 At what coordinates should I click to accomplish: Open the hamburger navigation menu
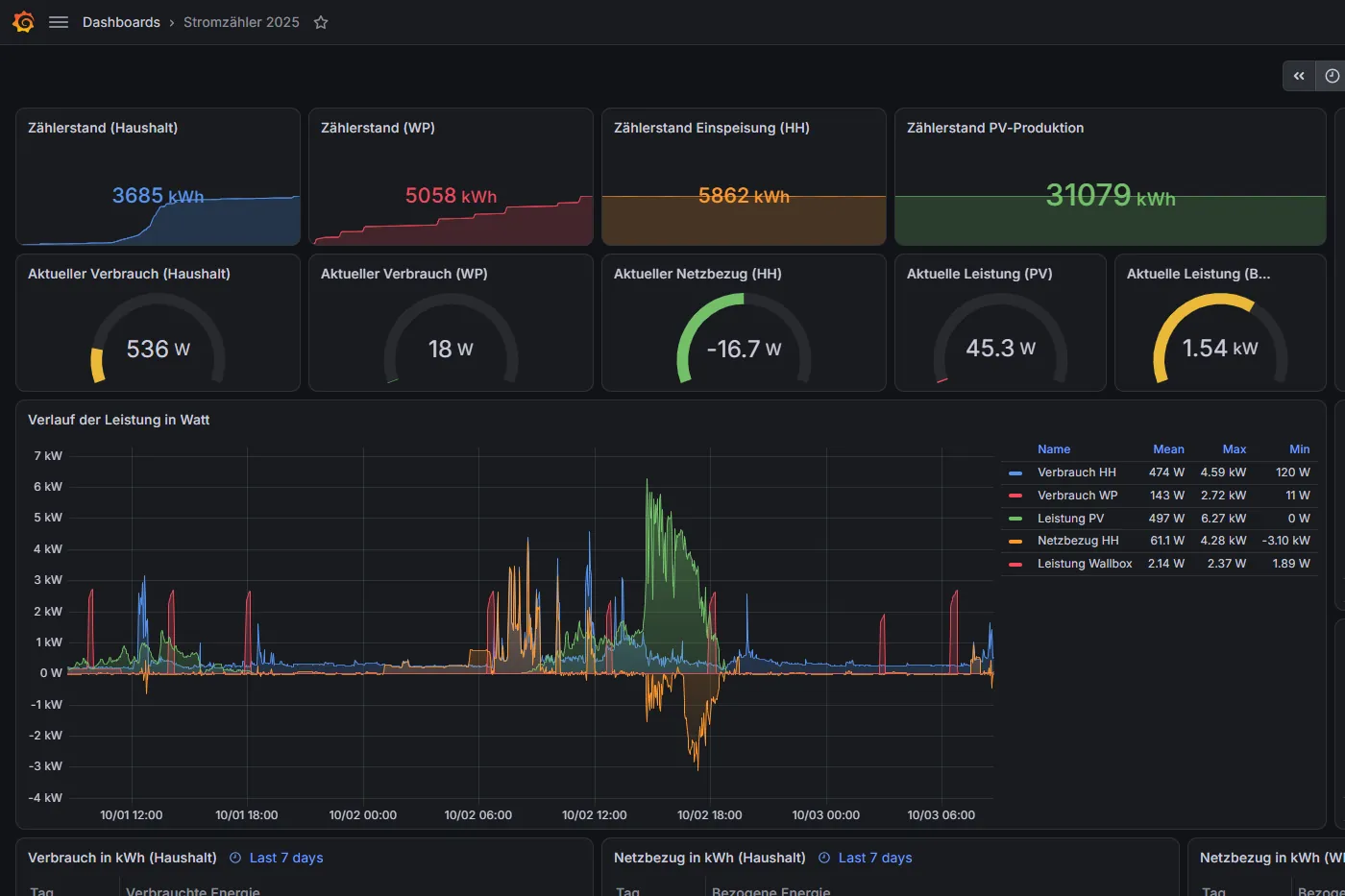tap(59, 22)
